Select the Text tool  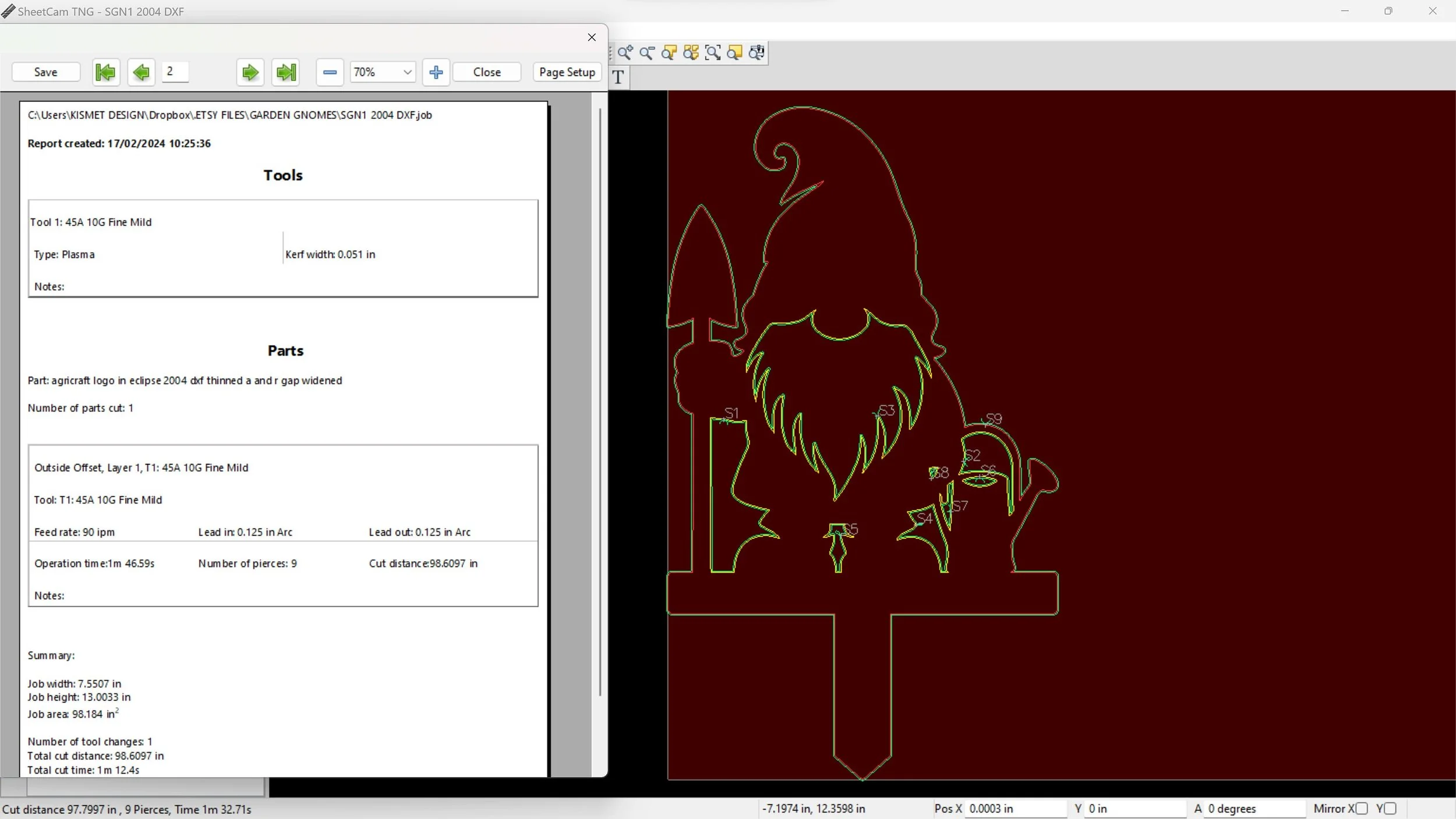[619, 77]
